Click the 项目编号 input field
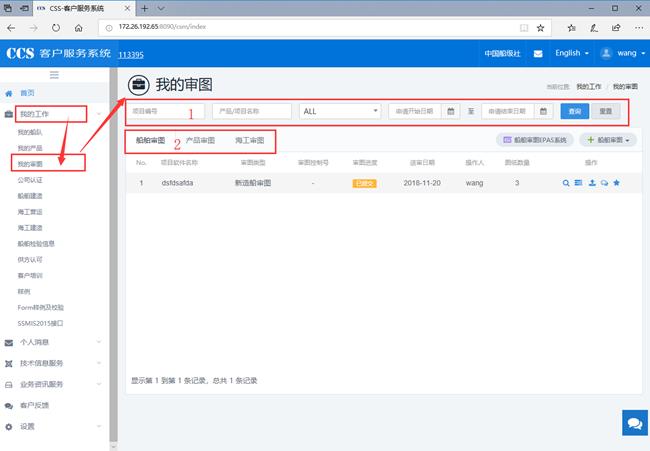650x451 pixels. click(x=166, y=111)
